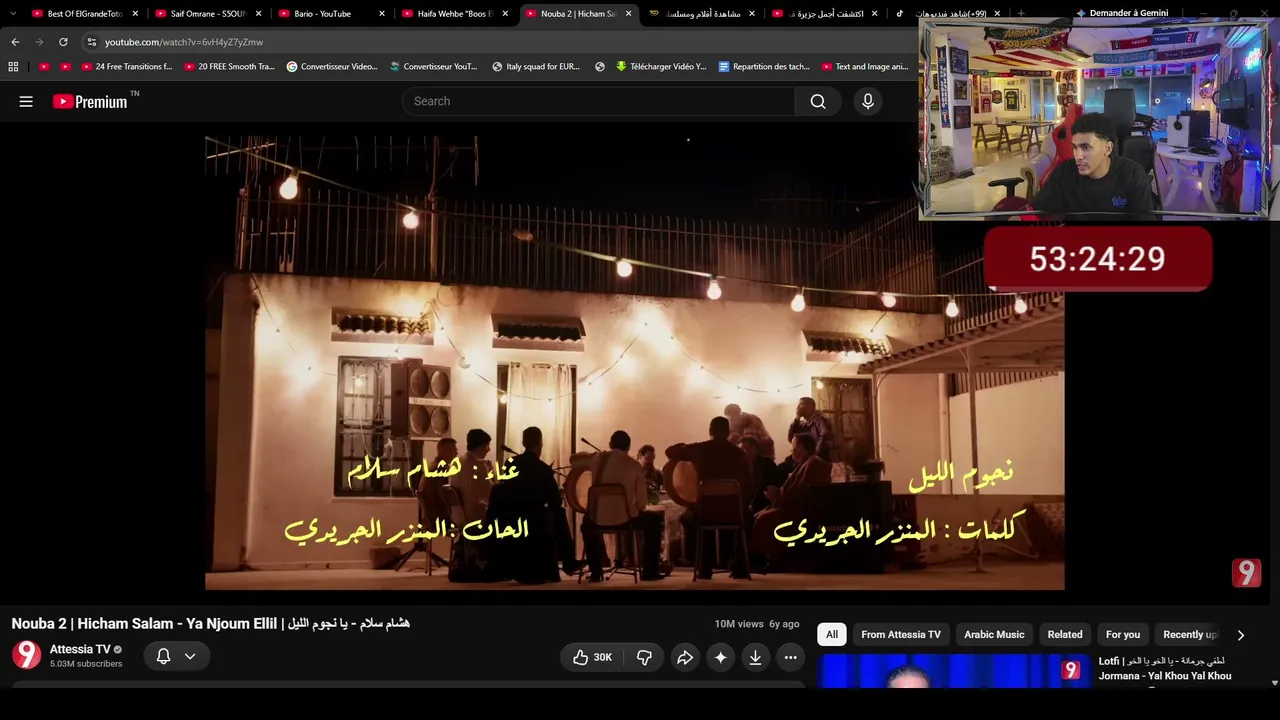
Task: Close the Nouba 2 Hicham Salam tab
Action: pos(629,14)
